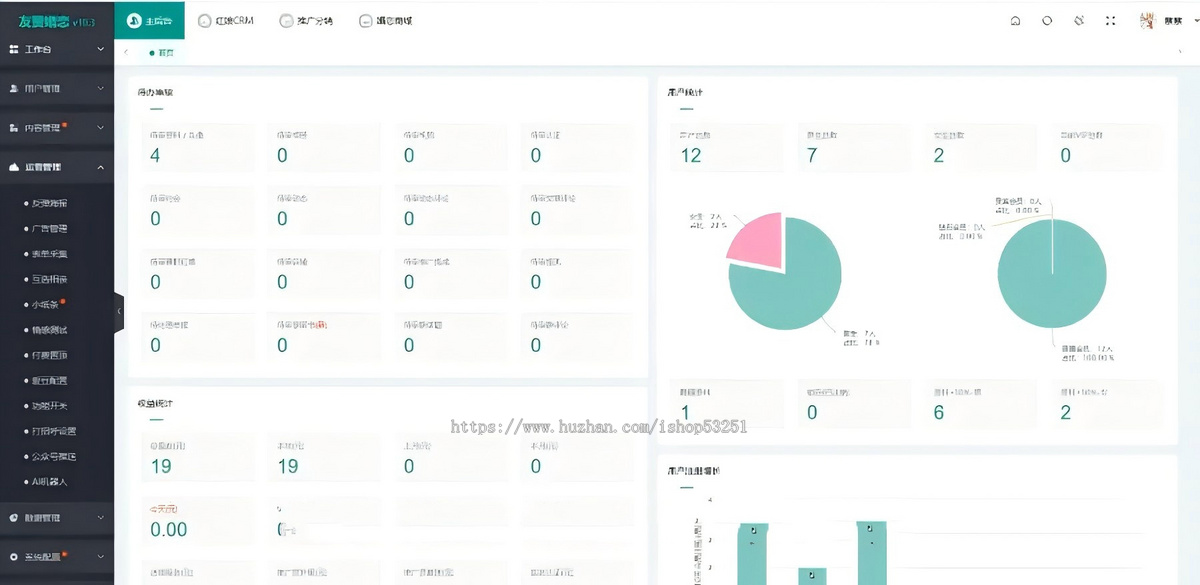The width and height of the screenshot is (1200, 585).
Task: Toggle fullscreen with the four-corner icon
Action: click(1111, 20)
